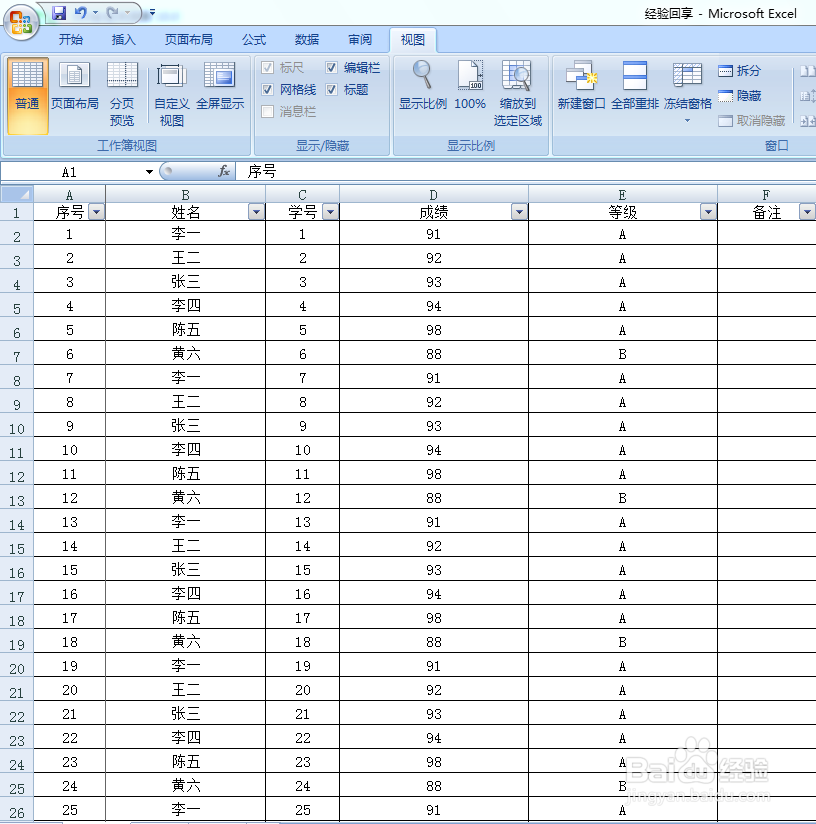Undo the last action
The height and width of the screenshot is (824, 816).
click(x=80, y=12)
